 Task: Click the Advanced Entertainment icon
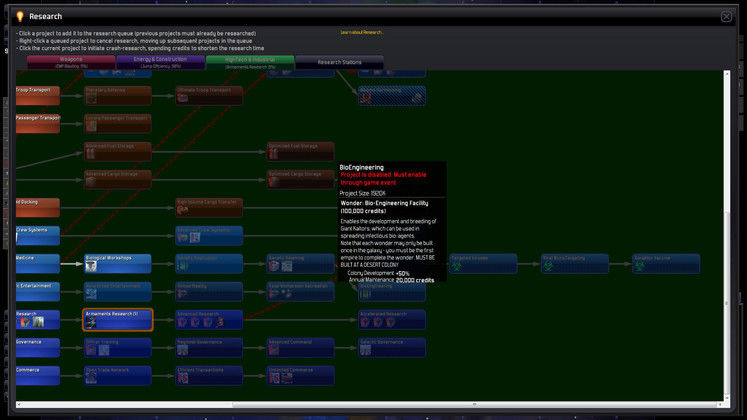(91, 295)
